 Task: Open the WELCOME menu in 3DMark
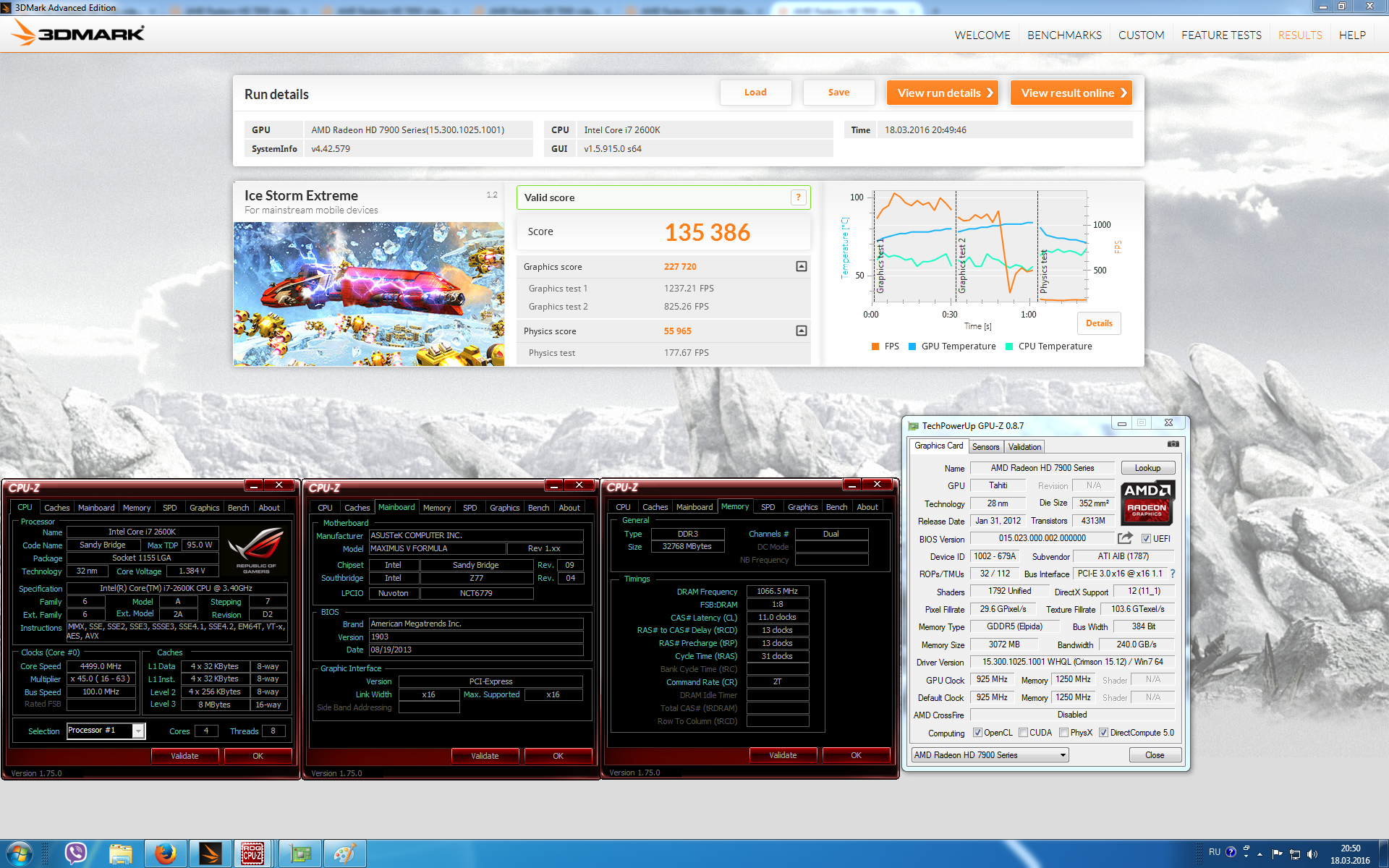click(x=982, y=35)
